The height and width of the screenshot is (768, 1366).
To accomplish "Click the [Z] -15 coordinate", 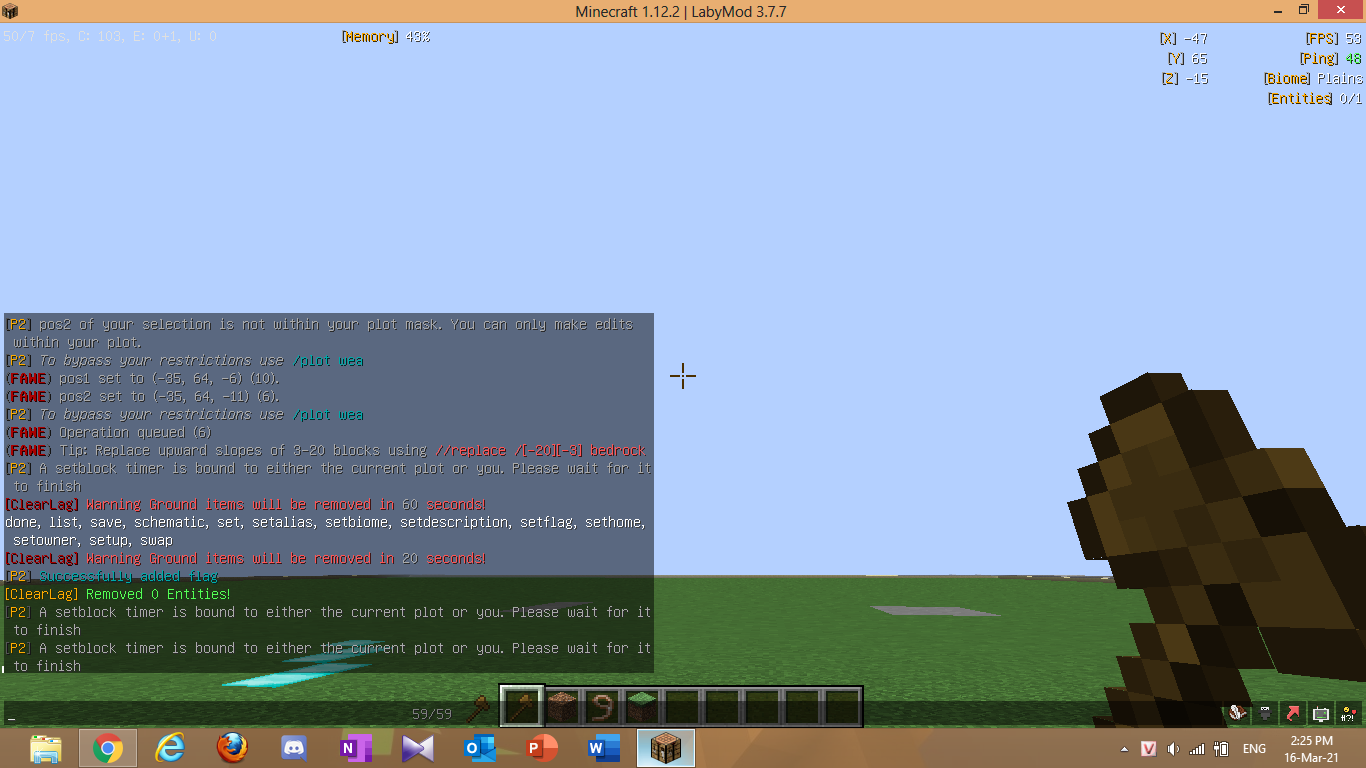I will coord(1185,79).
